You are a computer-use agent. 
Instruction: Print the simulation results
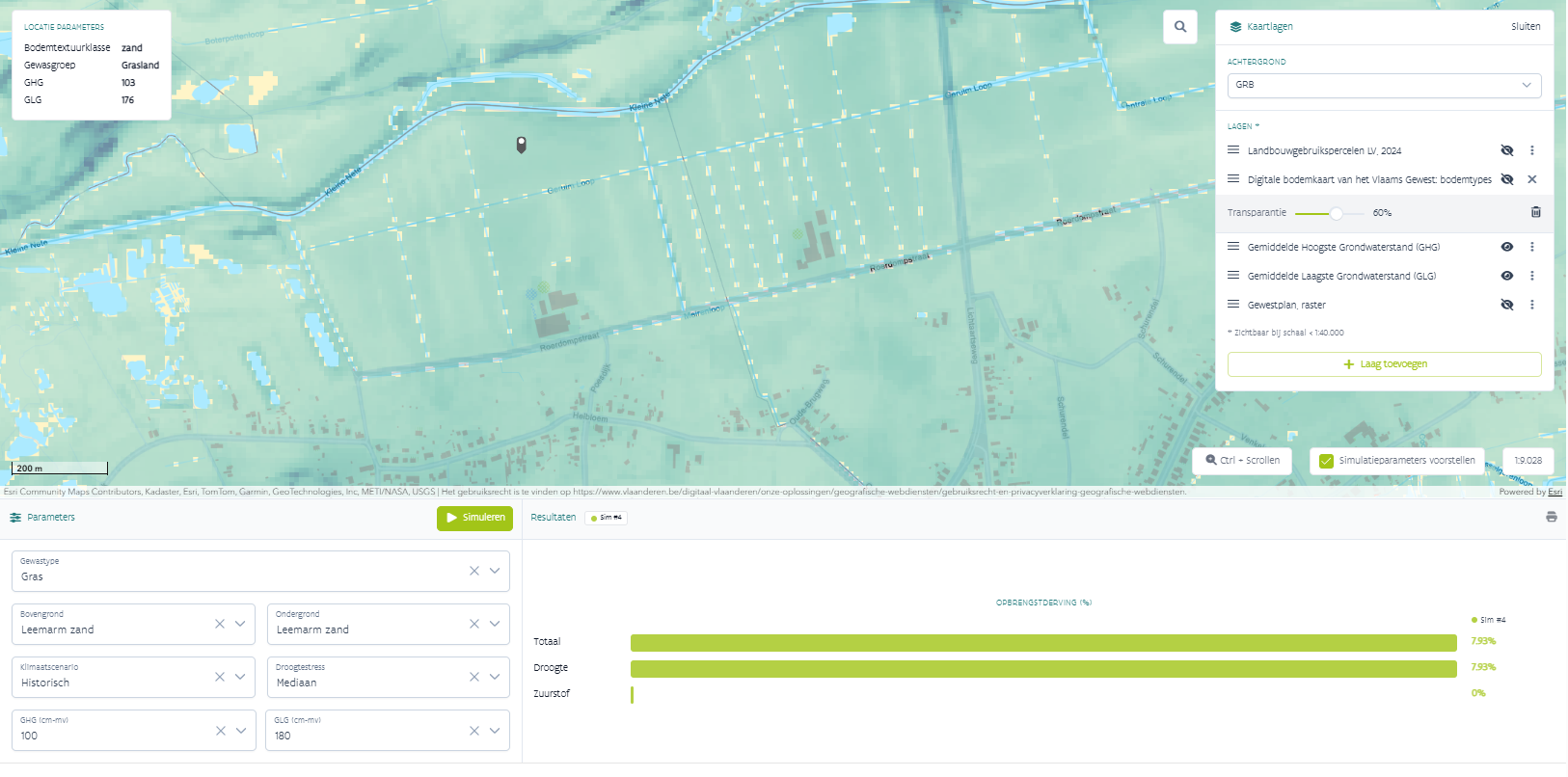[1552, 517]
